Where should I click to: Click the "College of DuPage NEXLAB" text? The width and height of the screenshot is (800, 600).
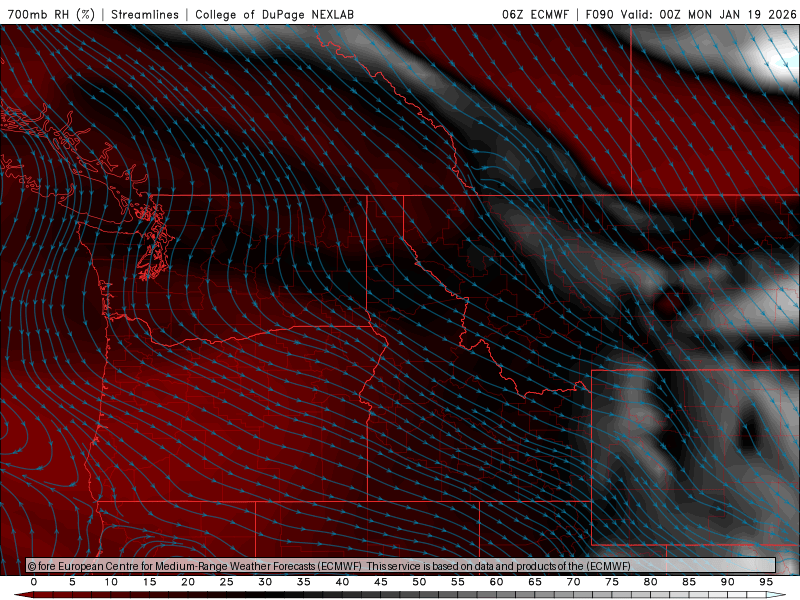274,14
